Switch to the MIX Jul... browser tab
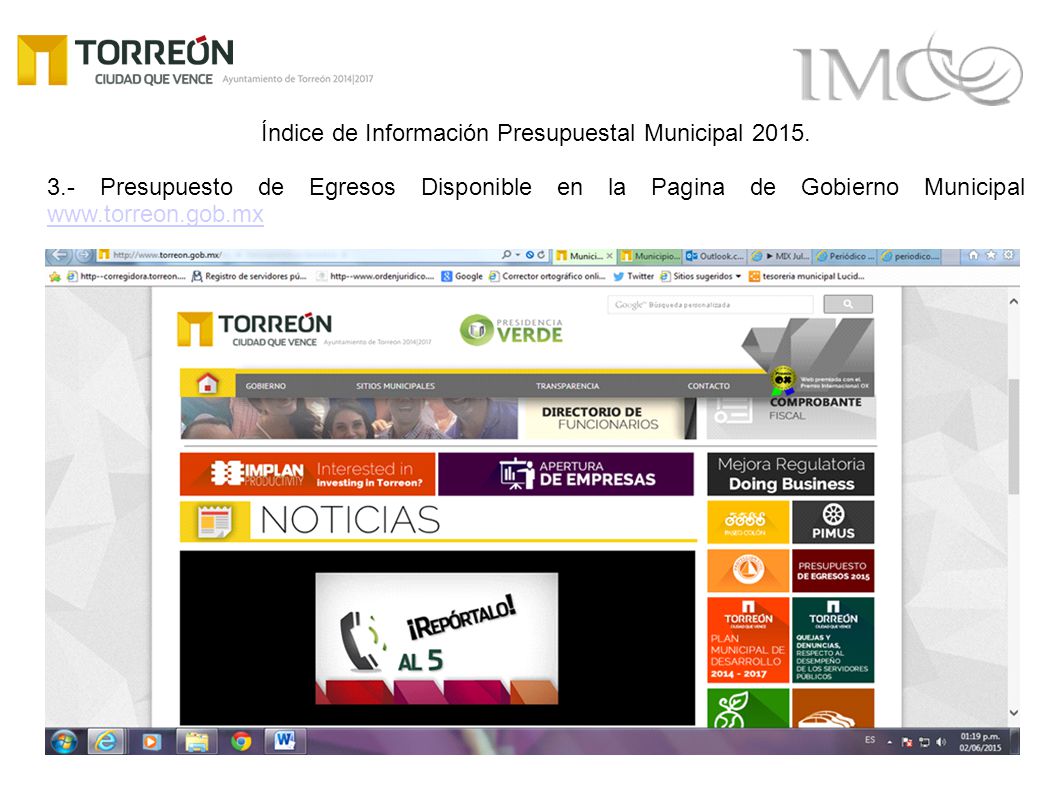1058x793 pixels. (x=780, y=256)
